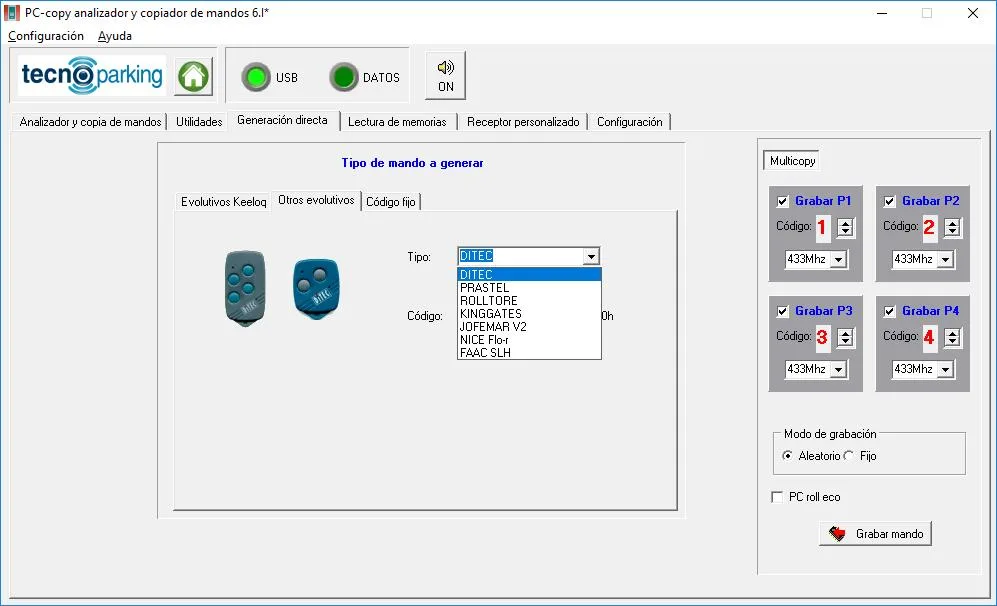Open the P4 433Mhz frequency dropdown
The image size is (997, 606).
pos(945,369)
